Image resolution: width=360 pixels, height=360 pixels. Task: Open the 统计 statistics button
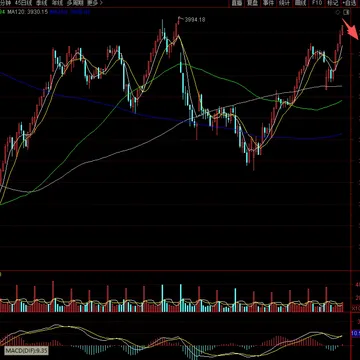(284, 3)
